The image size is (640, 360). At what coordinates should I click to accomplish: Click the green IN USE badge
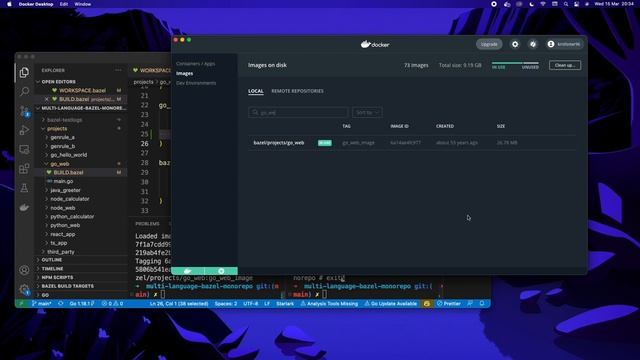(x=325, y=143)
